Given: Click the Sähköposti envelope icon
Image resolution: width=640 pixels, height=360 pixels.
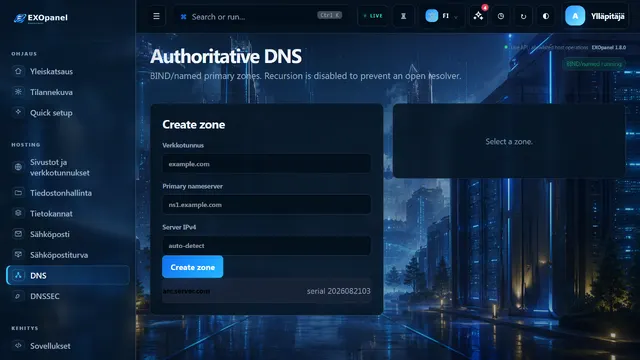Looking at the screenshot, I should tap(18, 234).
